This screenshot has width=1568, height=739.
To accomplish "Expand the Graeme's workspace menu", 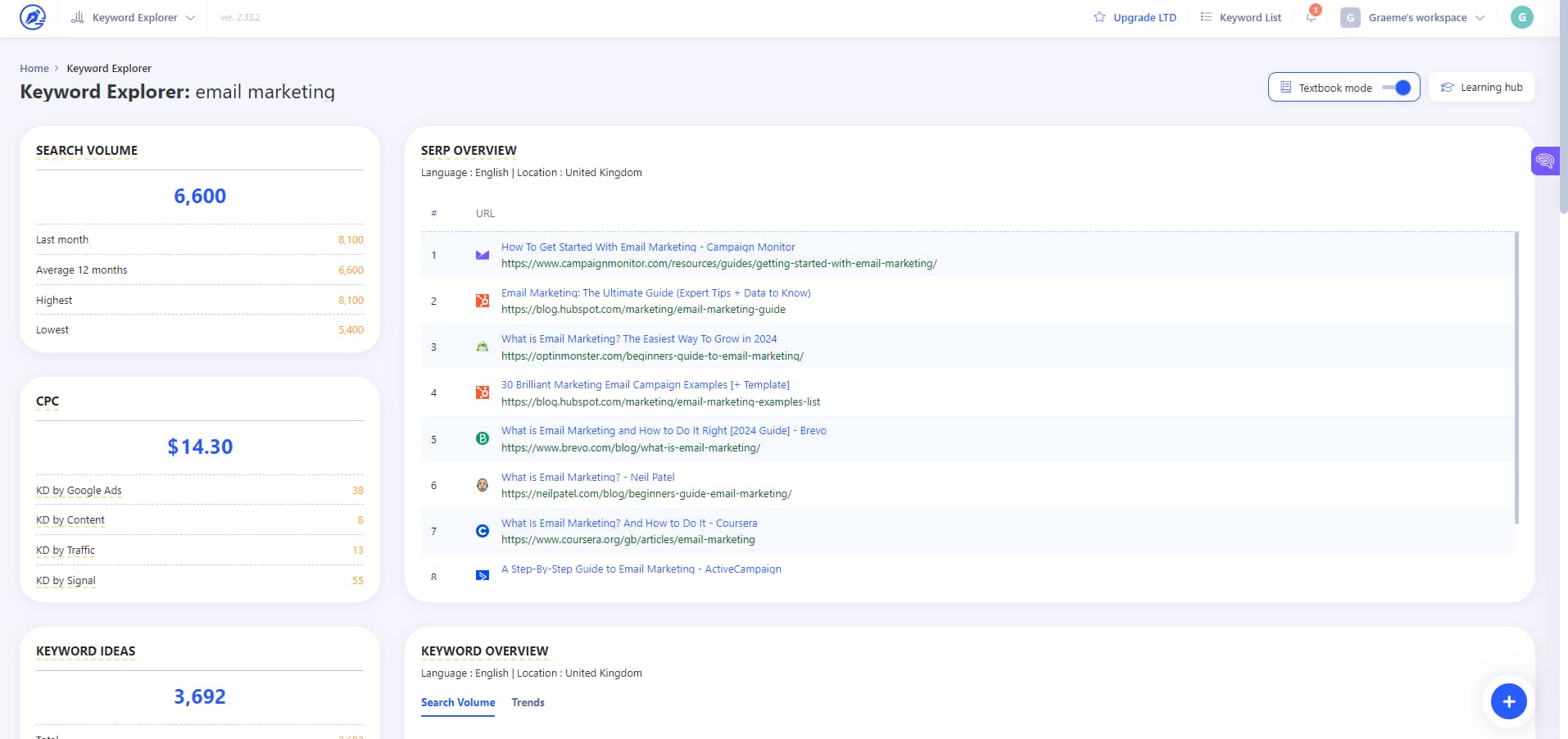I will 1481,17.
